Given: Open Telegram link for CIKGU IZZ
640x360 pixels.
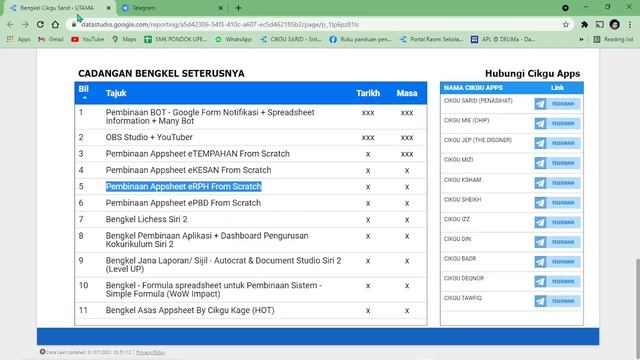Looking at the screenshot, I should point(557,222).
